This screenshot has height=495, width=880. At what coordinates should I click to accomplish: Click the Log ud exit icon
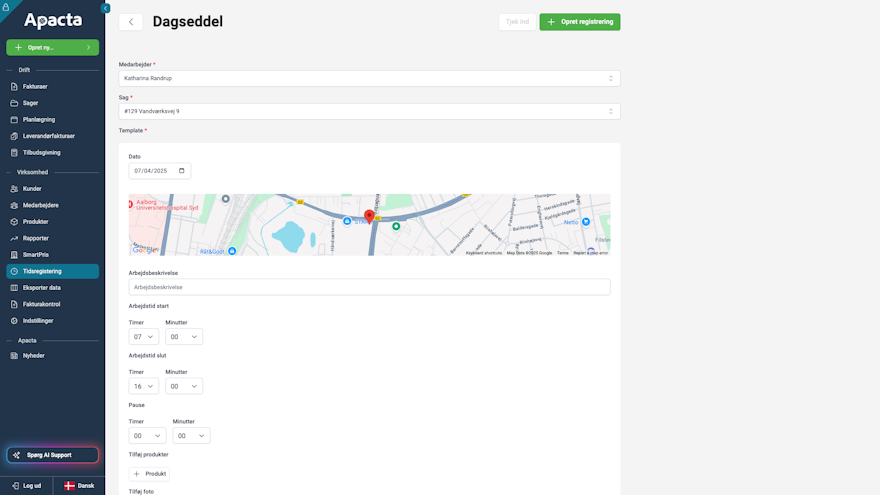tap(16, 486)
